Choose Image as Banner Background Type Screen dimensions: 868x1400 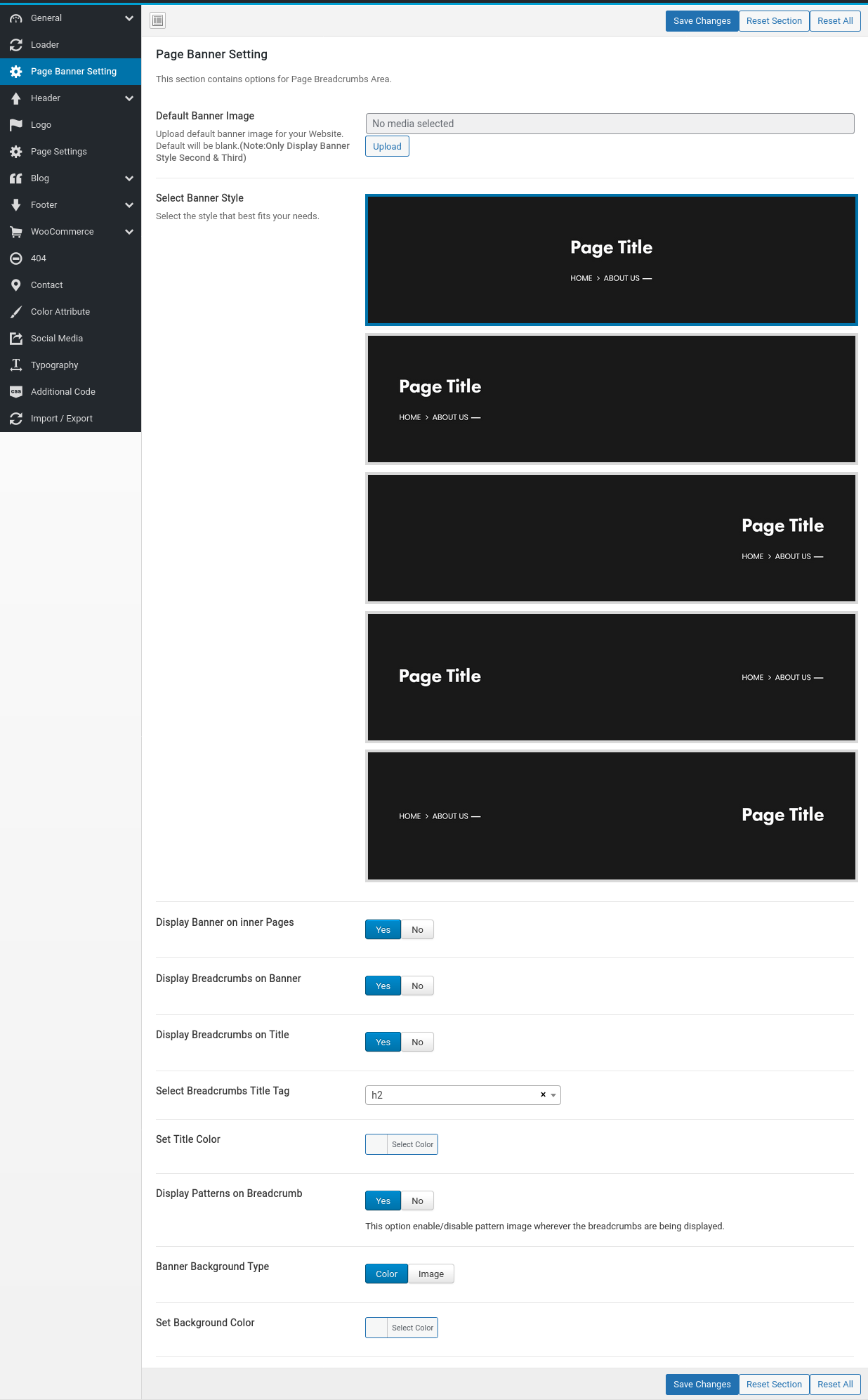(x=431, y=1274)
